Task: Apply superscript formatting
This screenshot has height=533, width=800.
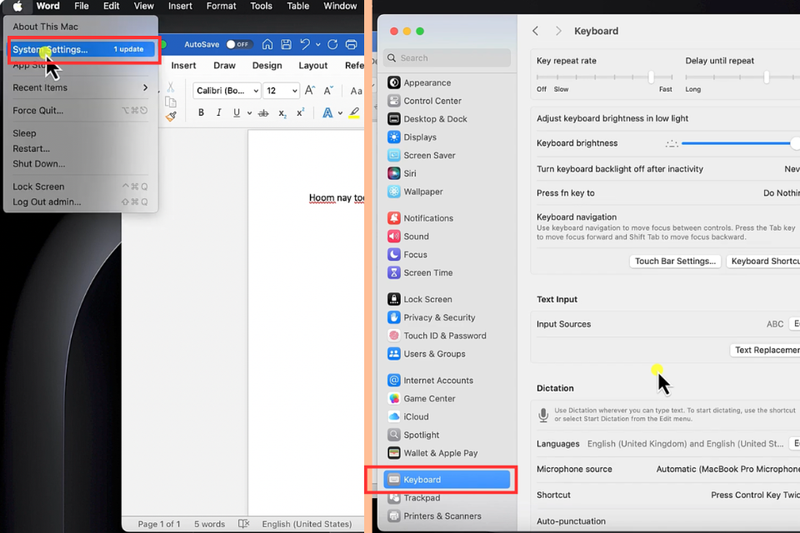Action: point(301,112)
